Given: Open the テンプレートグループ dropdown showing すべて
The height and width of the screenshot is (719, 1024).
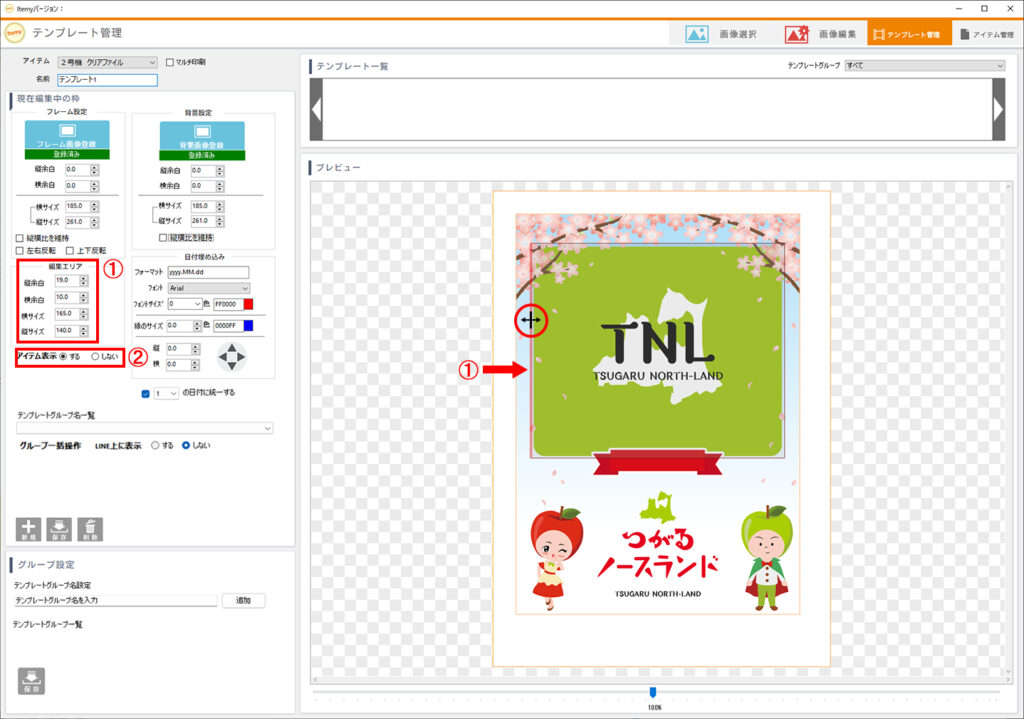Looking at the screenshot, I should [x=924, y=66].
